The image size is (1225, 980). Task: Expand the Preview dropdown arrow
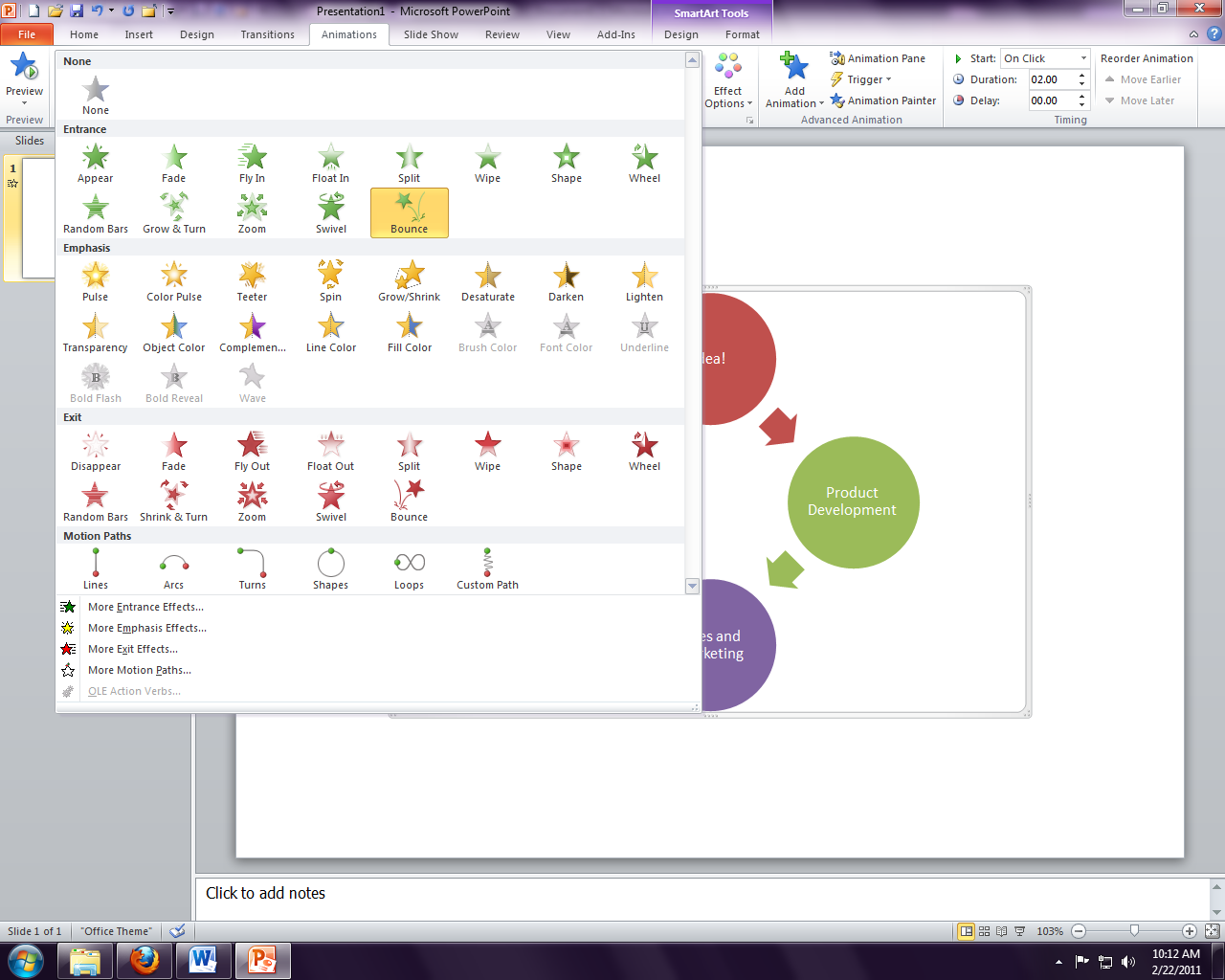(x=24, y=102)
